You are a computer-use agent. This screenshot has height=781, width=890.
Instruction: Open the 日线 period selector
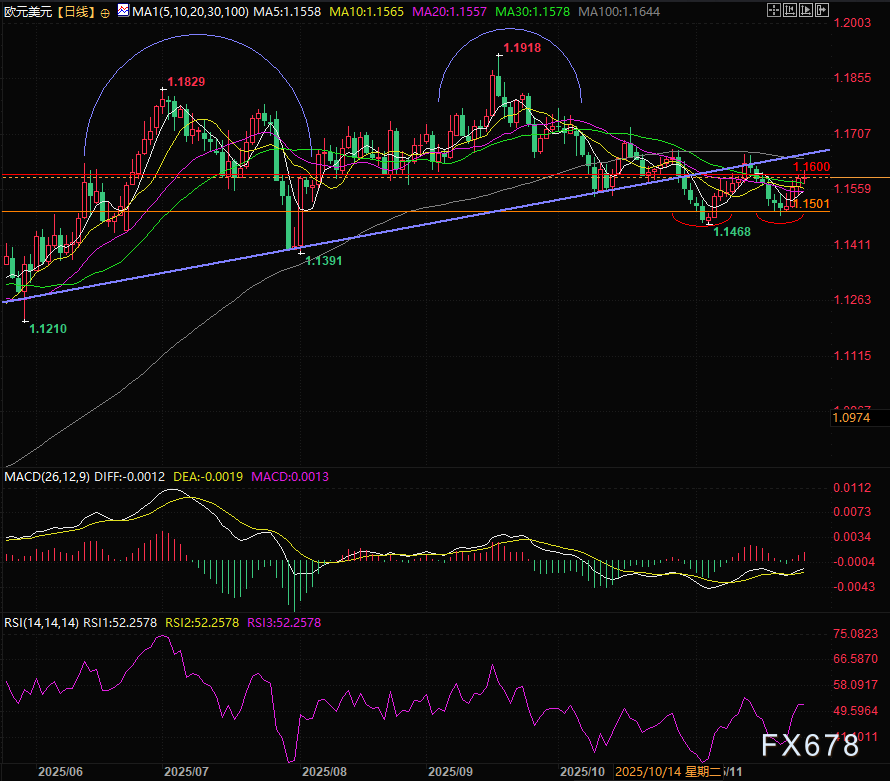[76, 11]
